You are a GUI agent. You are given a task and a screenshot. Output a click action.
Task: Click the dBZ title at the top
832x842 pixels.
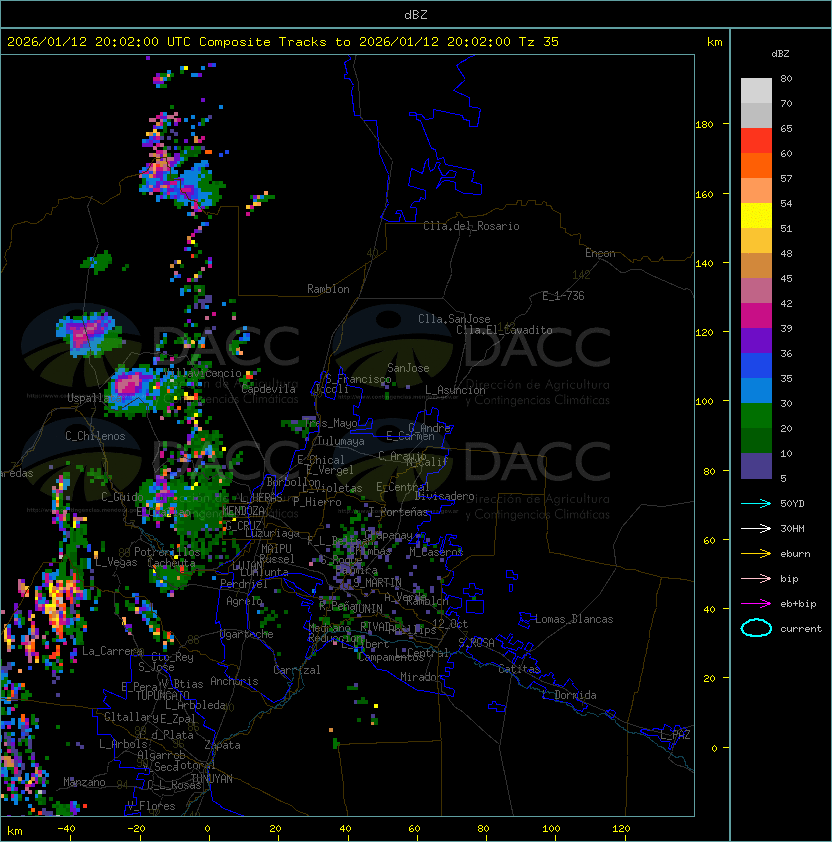tap(416, 14)
